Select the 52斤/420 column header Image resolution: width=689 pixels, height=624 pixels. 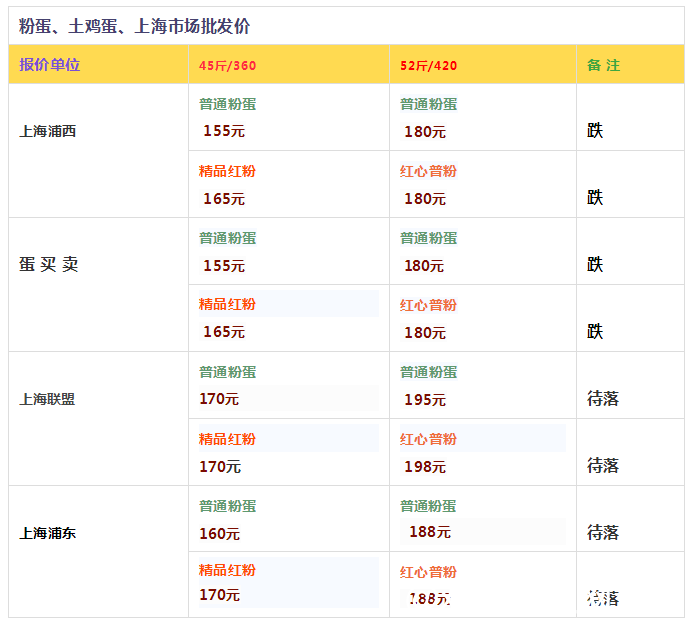point(428,65)
